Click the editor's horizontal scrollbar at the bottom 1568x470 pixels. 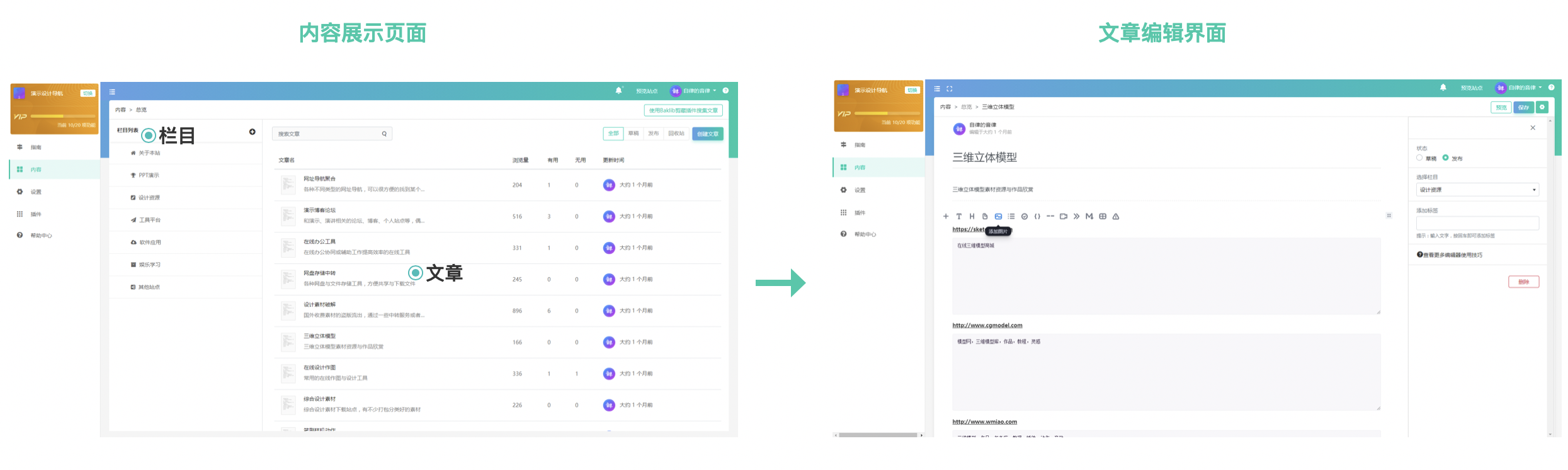click(878, 435)
